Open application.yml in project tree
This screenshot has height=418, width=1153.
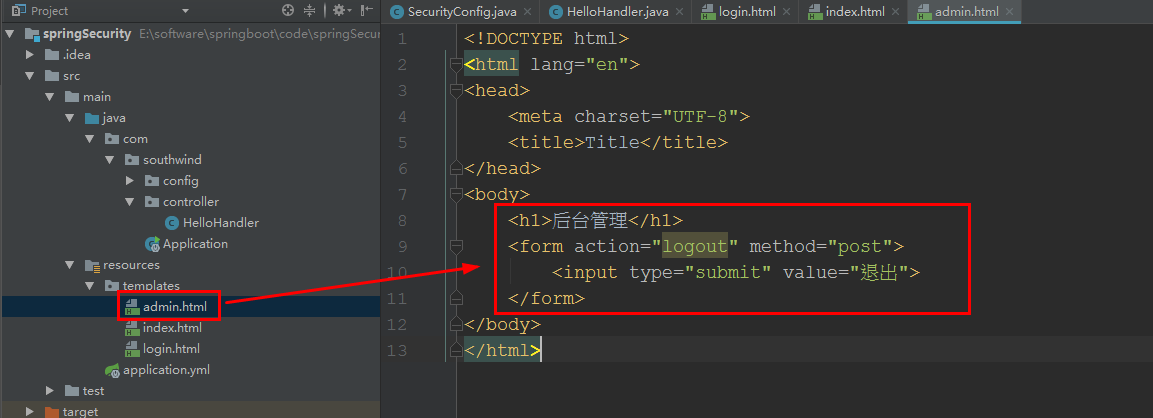[157, 369]
